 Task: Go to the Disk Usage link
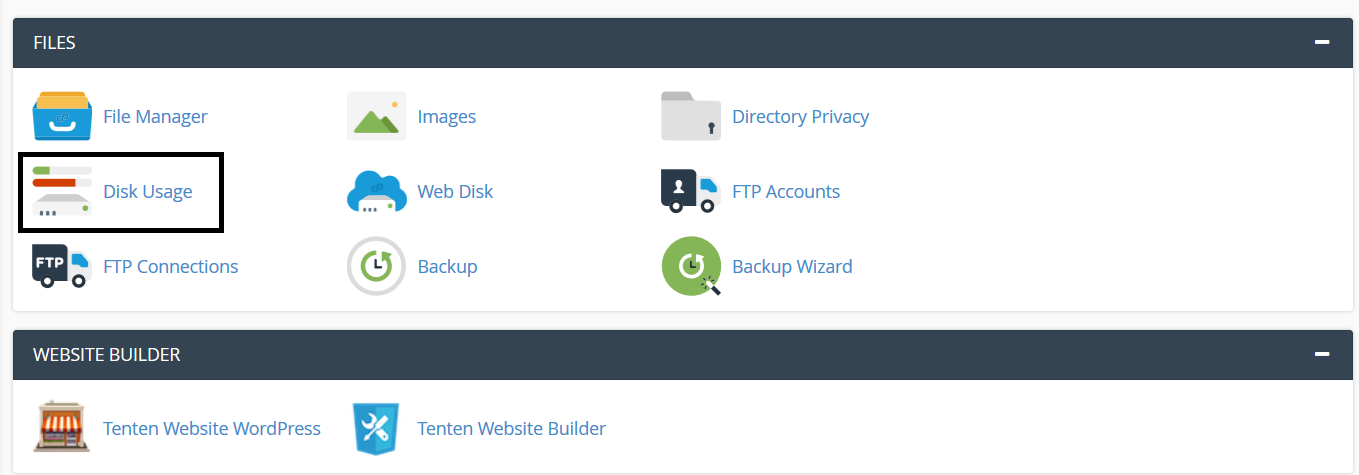[148, 191]
